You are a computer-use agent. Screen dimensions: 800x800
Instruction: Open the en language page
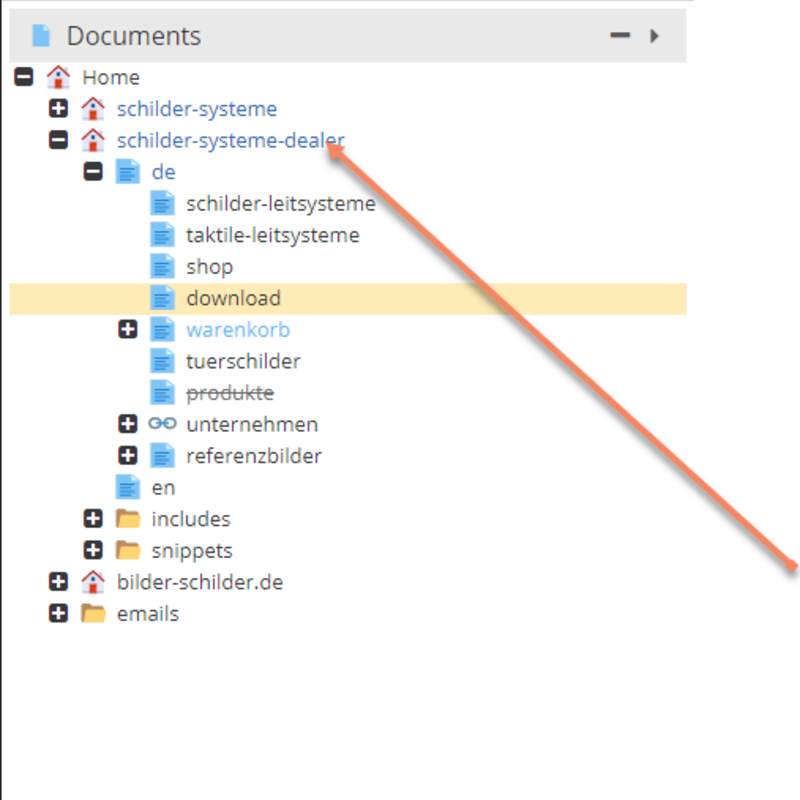tap(163, 488)
